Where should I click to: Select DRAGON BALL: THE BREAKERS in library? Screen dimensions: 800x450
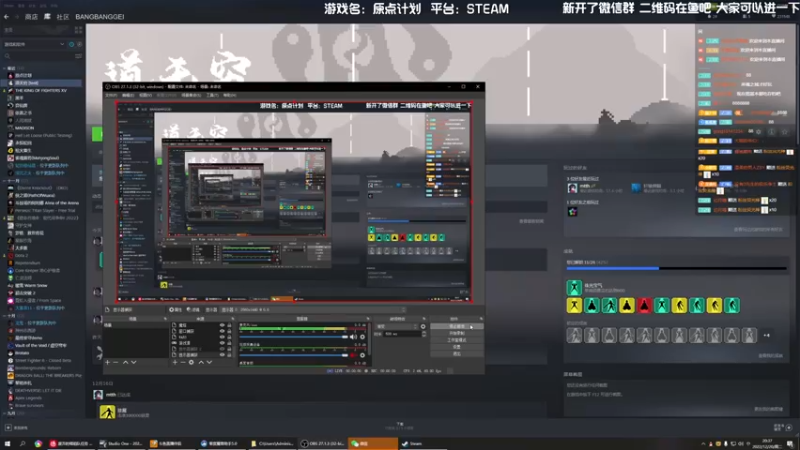point(46,376)
